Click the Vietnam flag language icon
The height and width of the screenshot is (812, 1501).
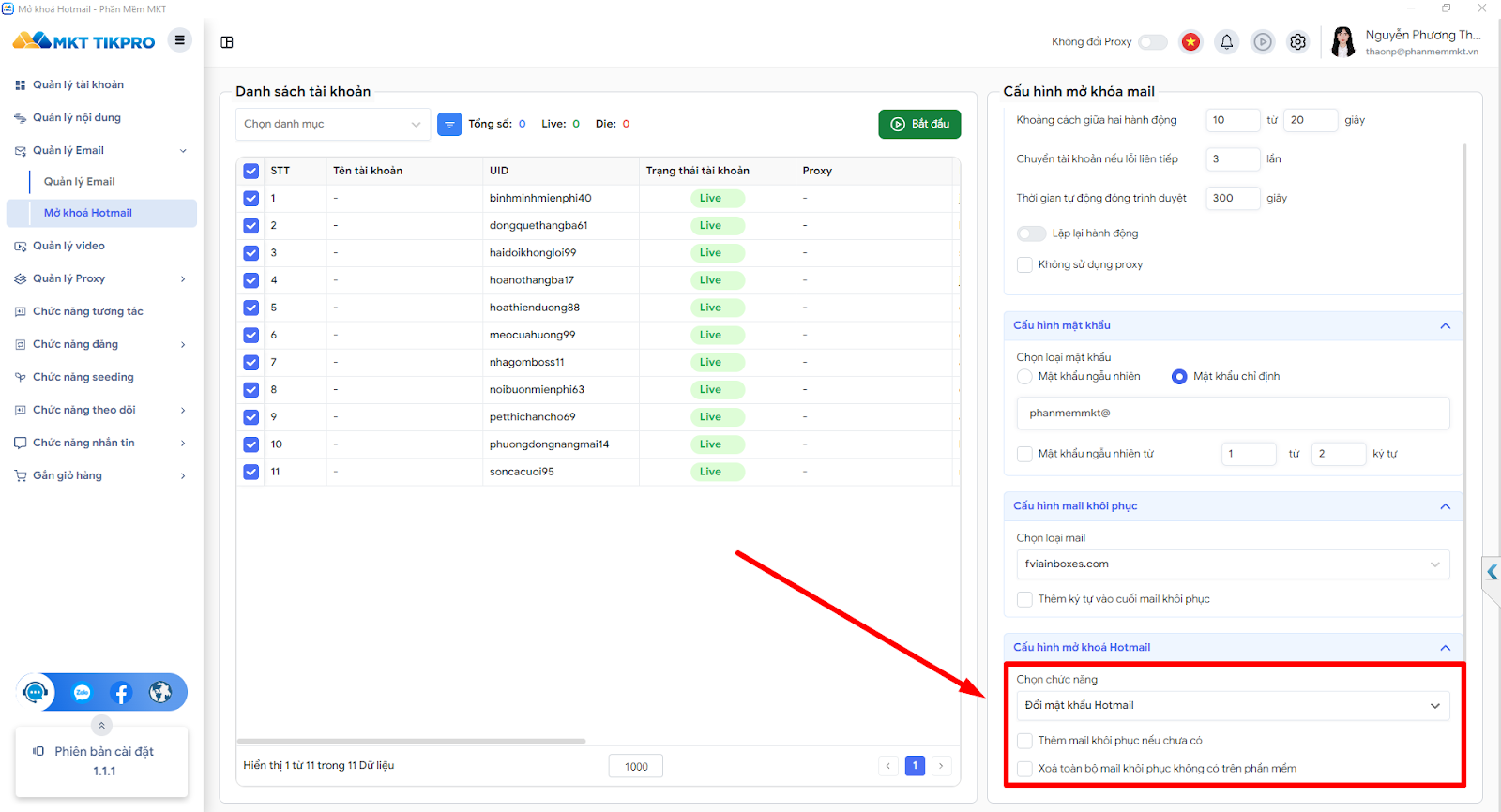point(1190,42)
